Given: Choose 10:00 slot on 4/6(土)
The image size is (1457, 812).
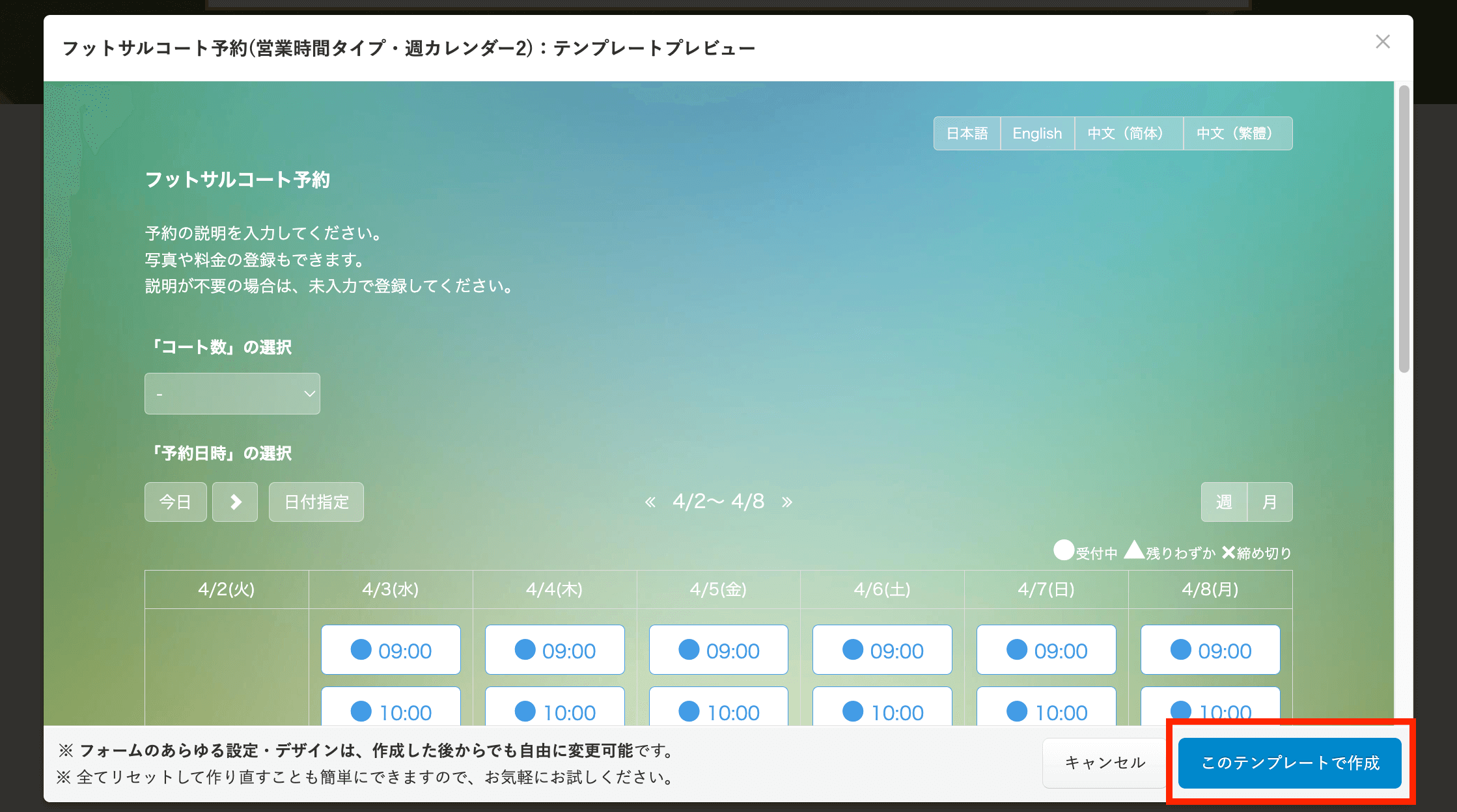Looking at the screenshot, I should point(882,709).
